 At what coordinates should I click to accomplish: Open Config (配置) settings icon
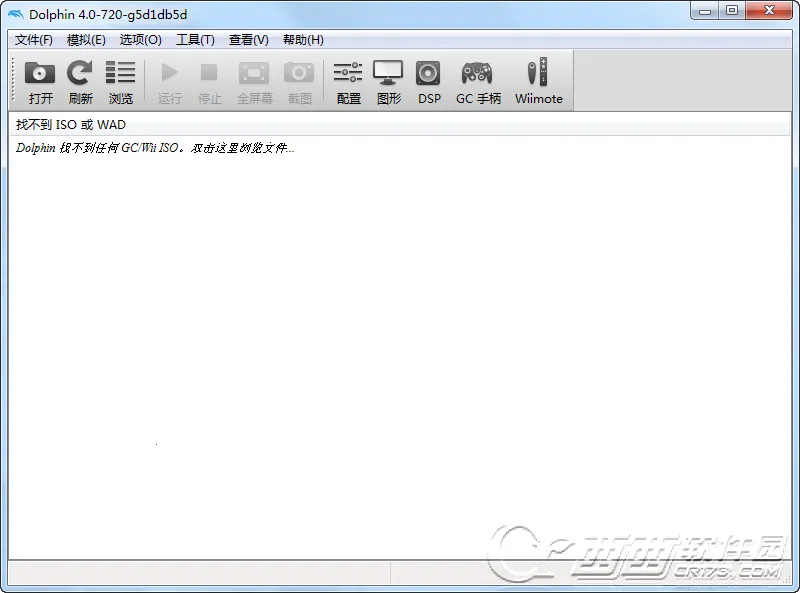348,74
